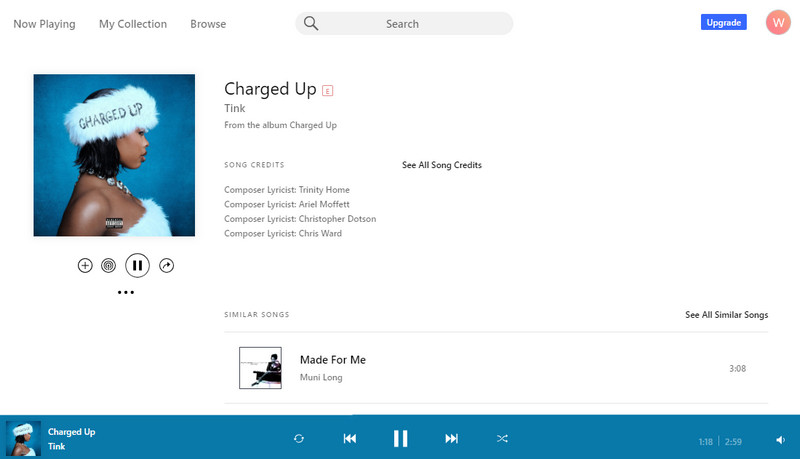This screenshot has height=459, width=800.
Task: Click the 3:08 duration of Made For Me
Action: (737, 368)
